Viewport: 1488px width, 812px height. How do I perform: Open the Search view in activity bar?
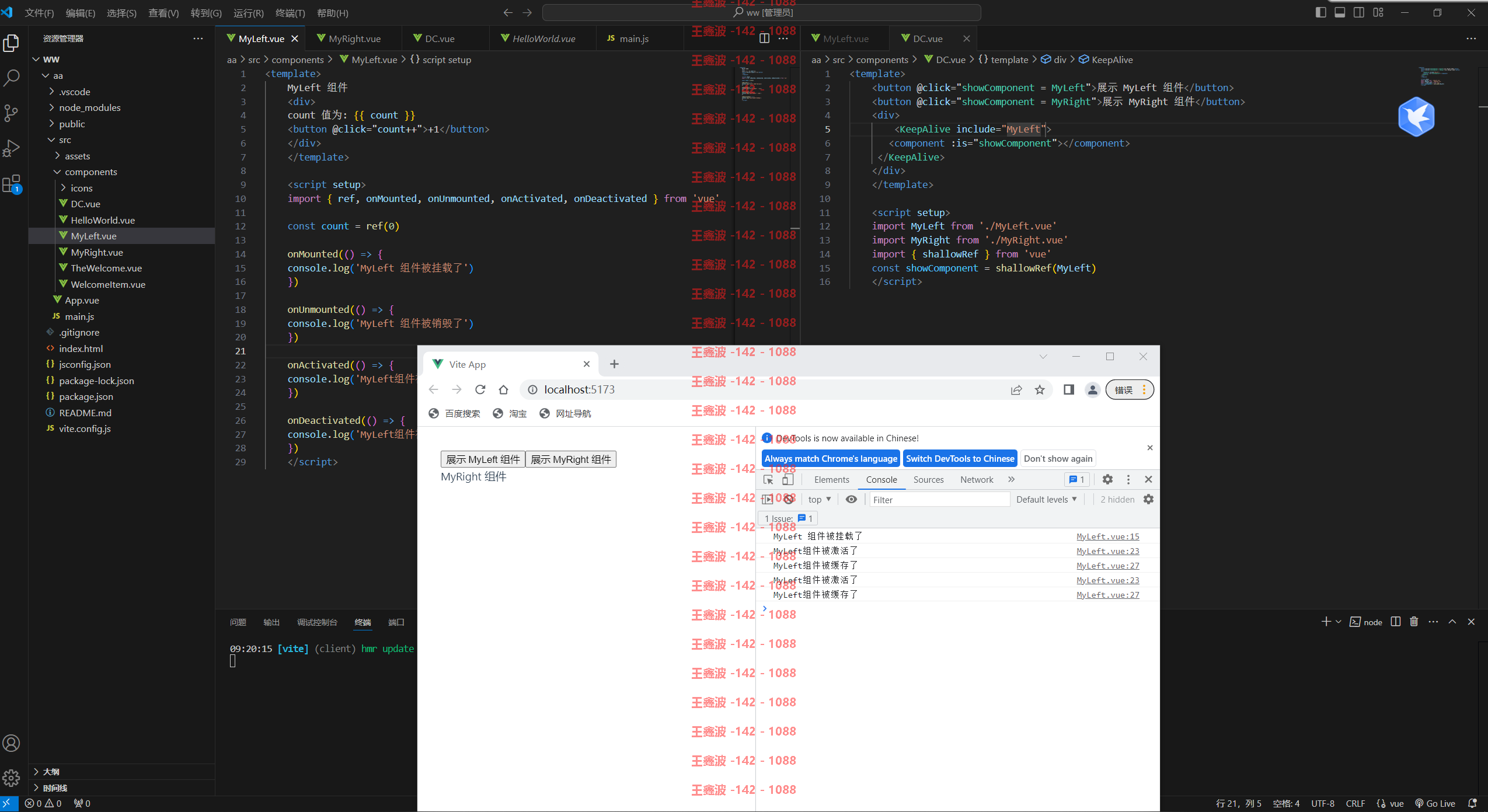coord(11,78)
